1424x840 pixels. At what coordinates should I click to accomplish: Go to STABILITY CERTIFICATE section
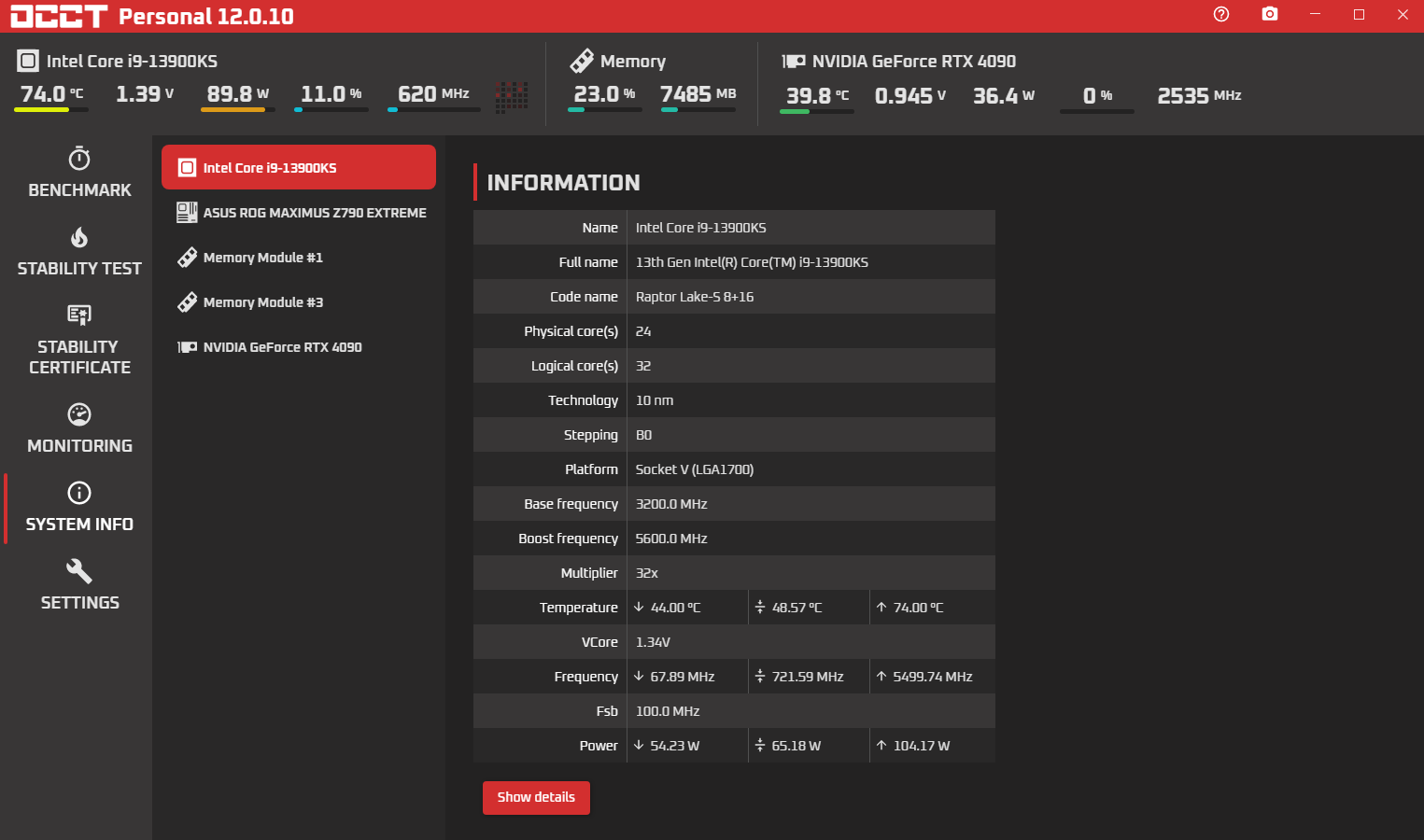[79, 341]
